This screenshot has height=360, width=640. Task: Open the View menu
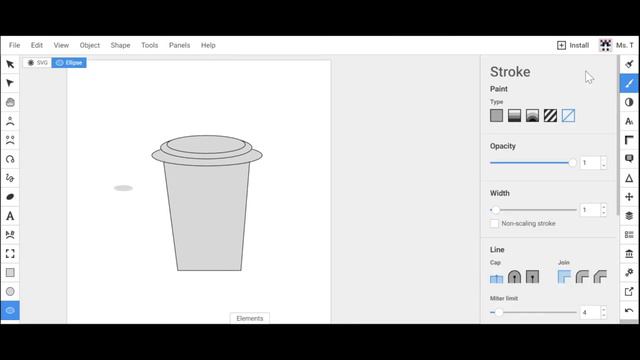click(61, 45)
